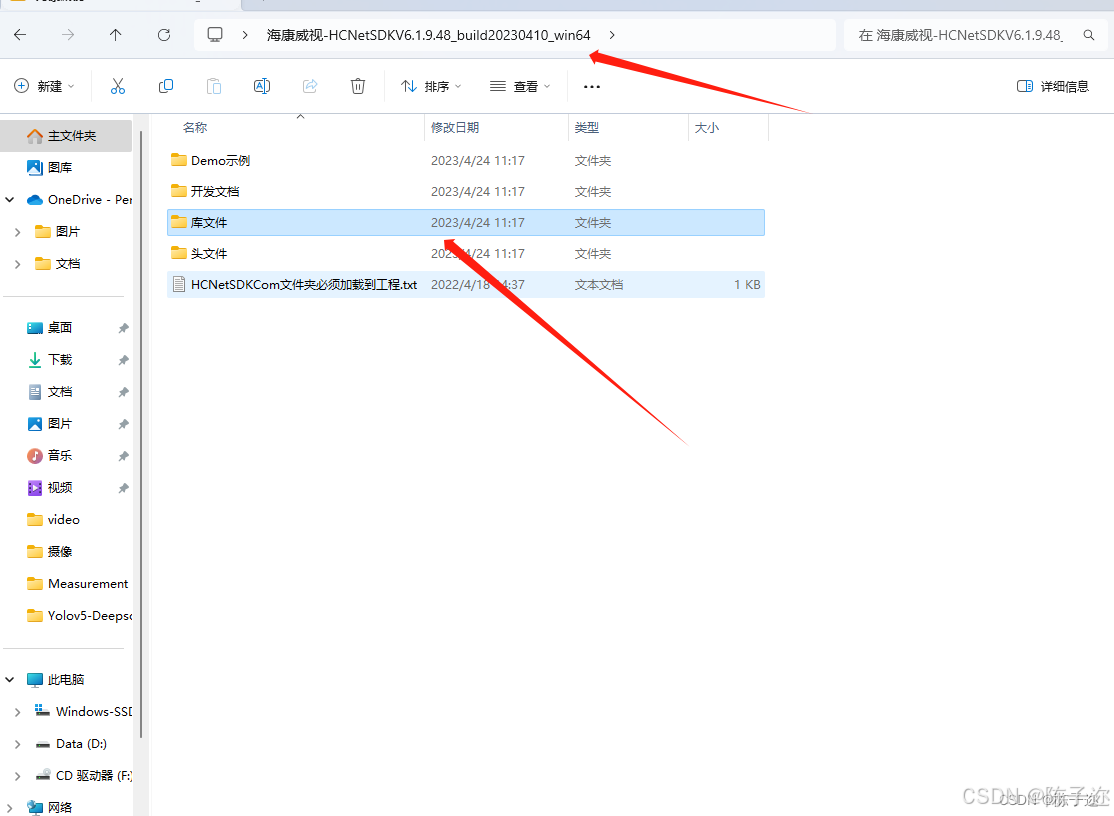Open 网络 Network in the sidebar
The image size is (1114, 816).
coord(49,807)
